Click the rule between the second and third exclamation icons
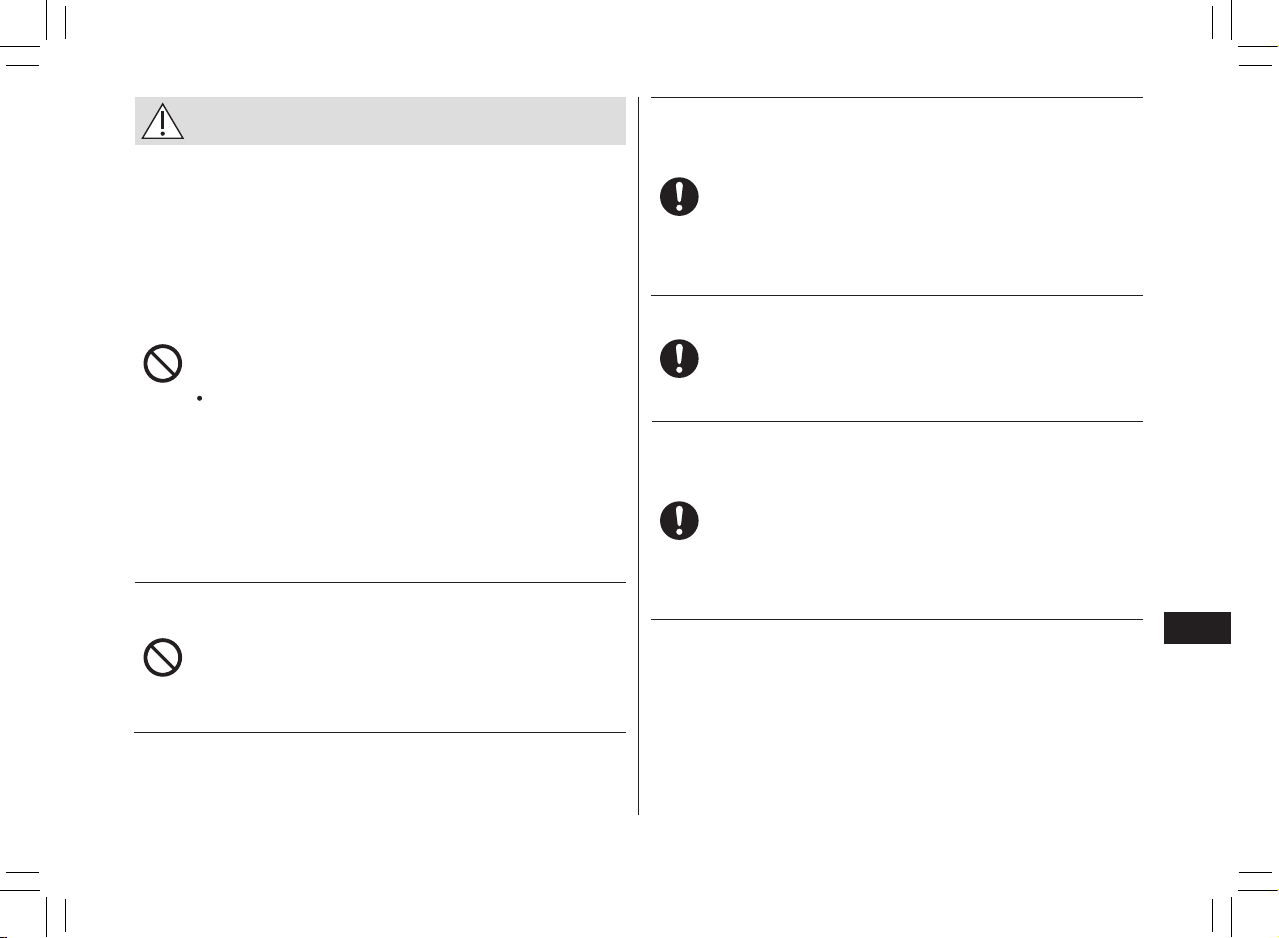 pyautogui.click(x=897, y=421)
